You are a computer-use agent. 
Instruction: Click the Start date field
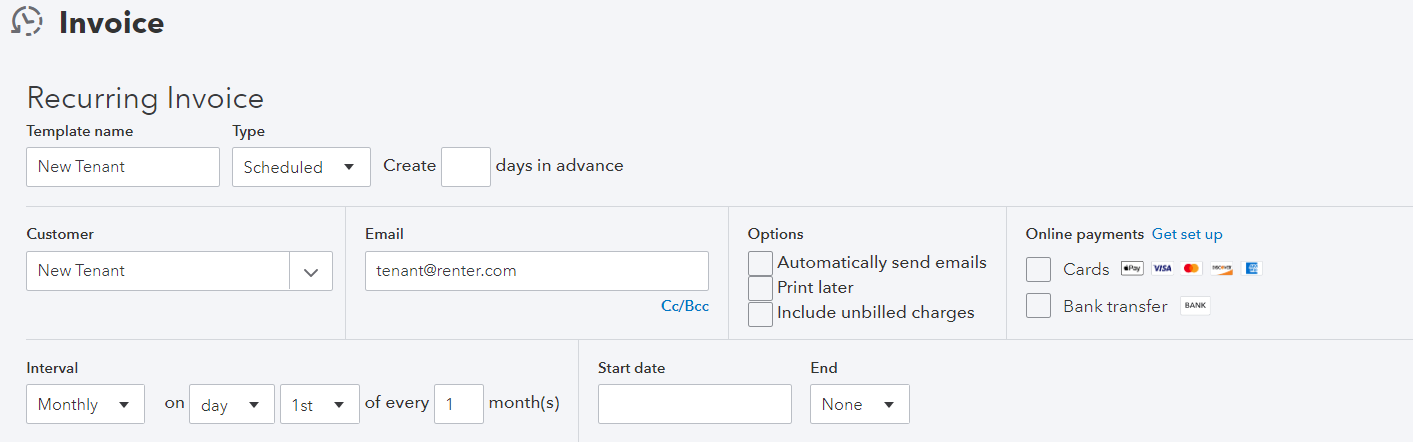692,404
